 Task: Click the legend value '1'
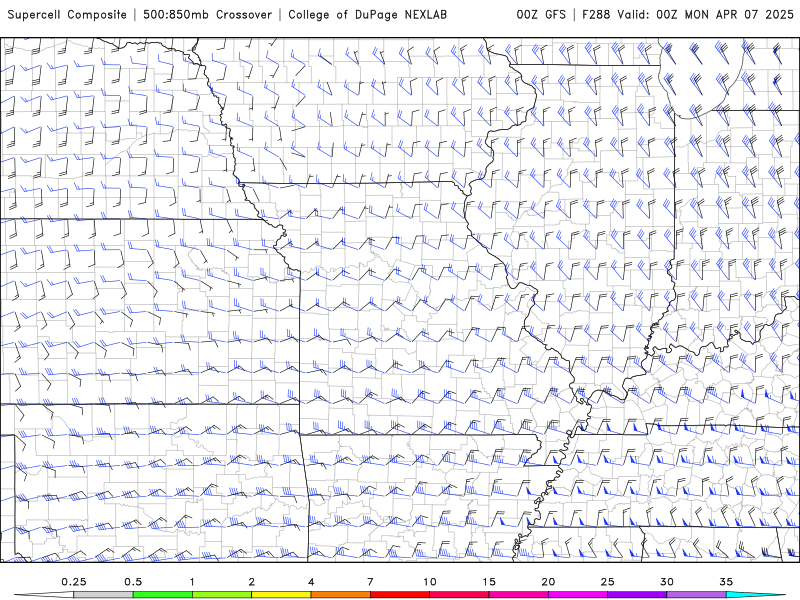pyautogui.click(x=192, y=582)
